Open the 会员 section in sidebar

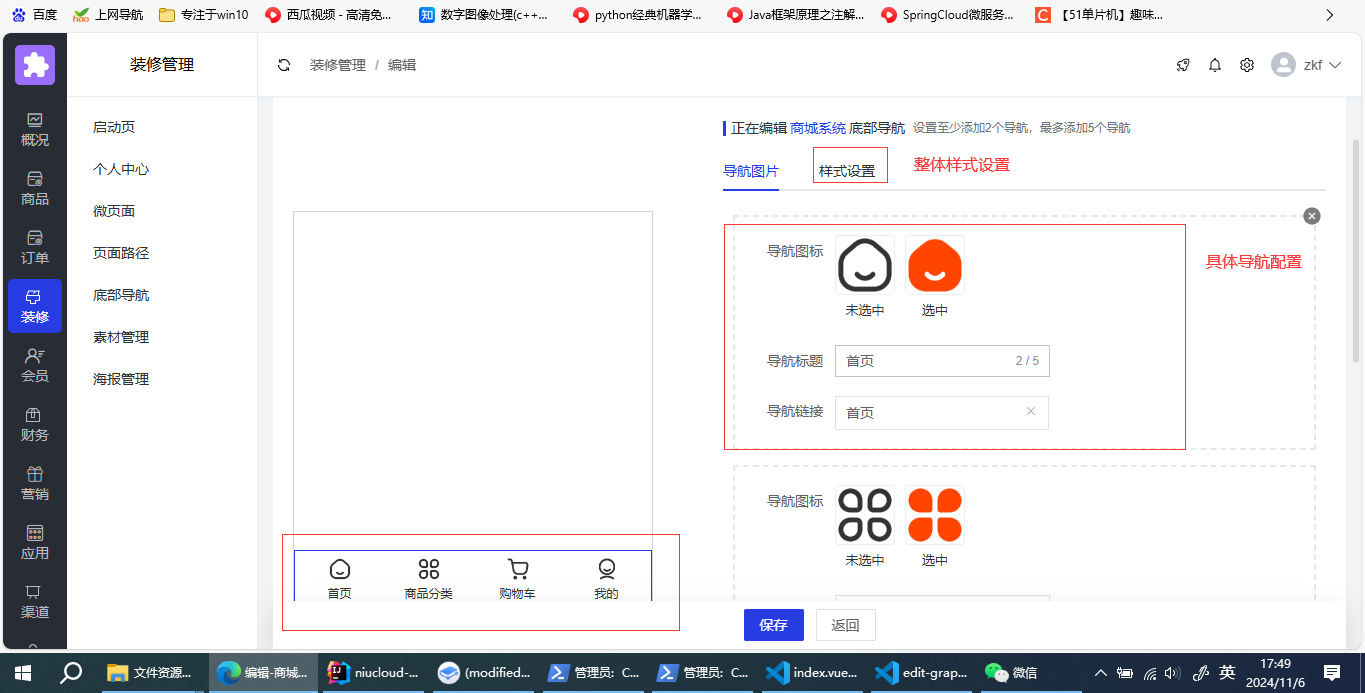point(35,365)
